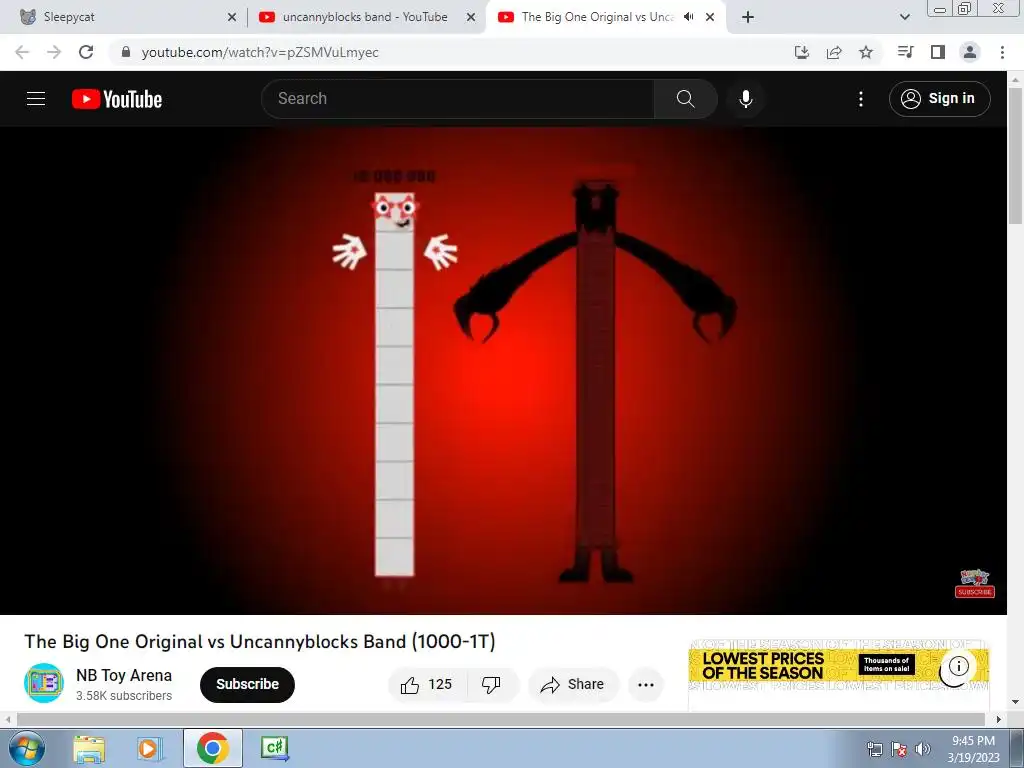Share this video

(x=573, y=684)
